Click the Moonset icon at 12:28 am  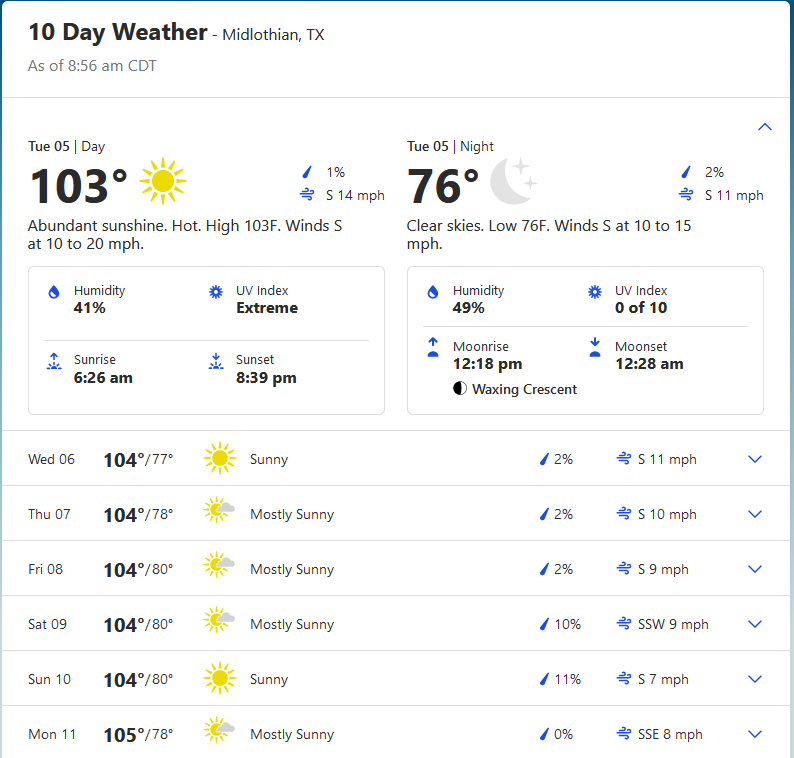tap(595, 347)
